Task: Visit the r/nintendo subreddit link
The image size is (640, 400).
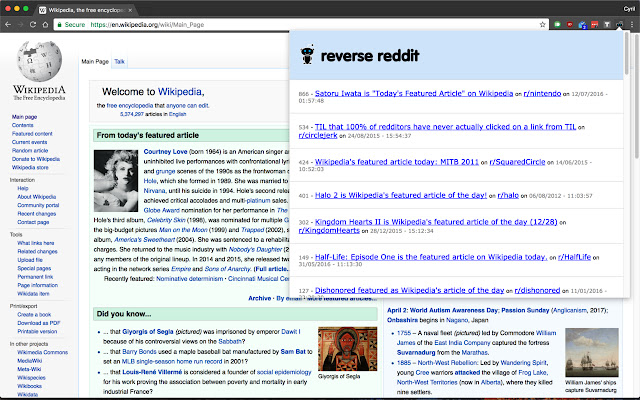Action: tap(542, 93)
